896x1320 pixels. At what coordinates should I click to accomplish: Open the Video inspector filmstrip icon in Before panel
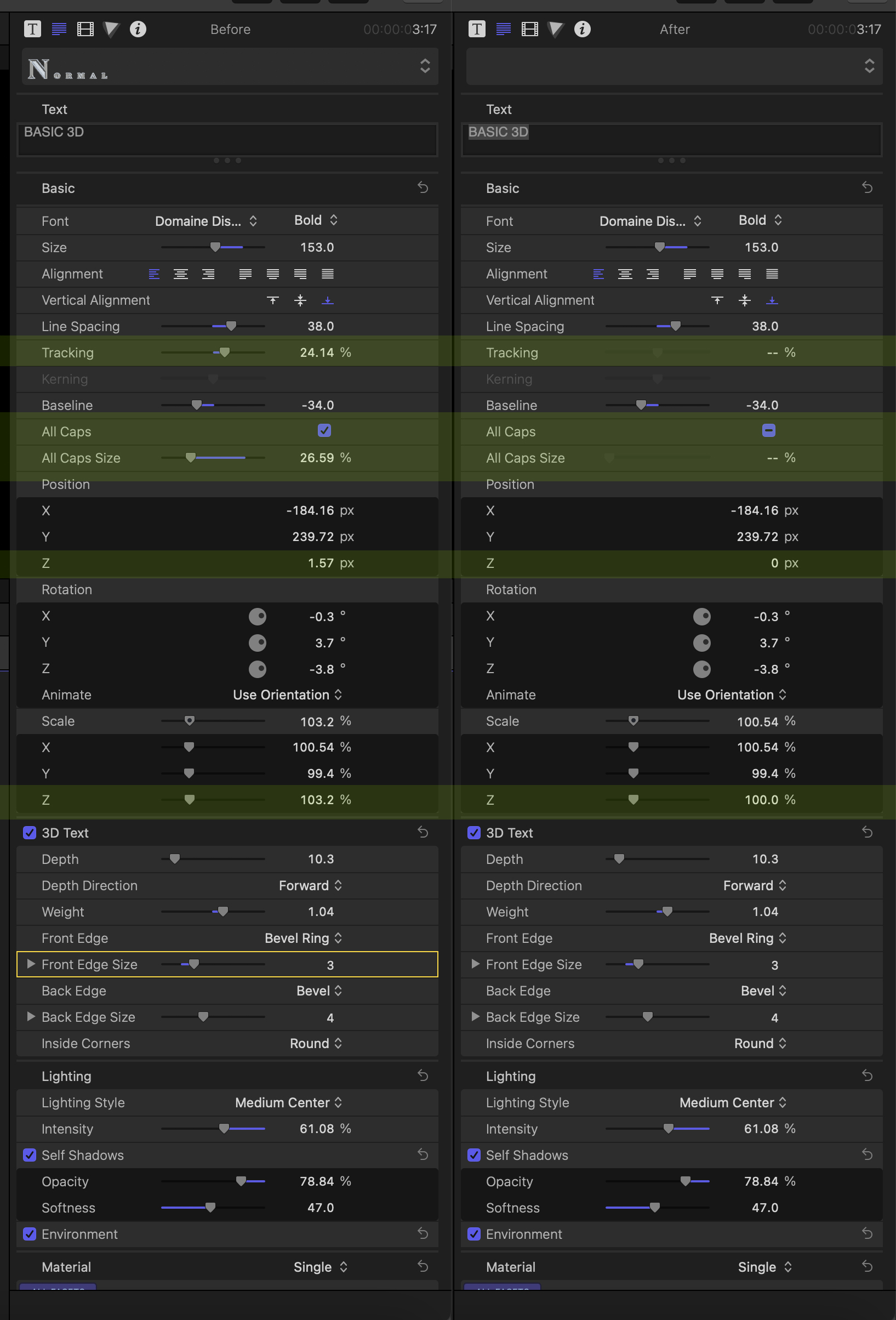85,29
